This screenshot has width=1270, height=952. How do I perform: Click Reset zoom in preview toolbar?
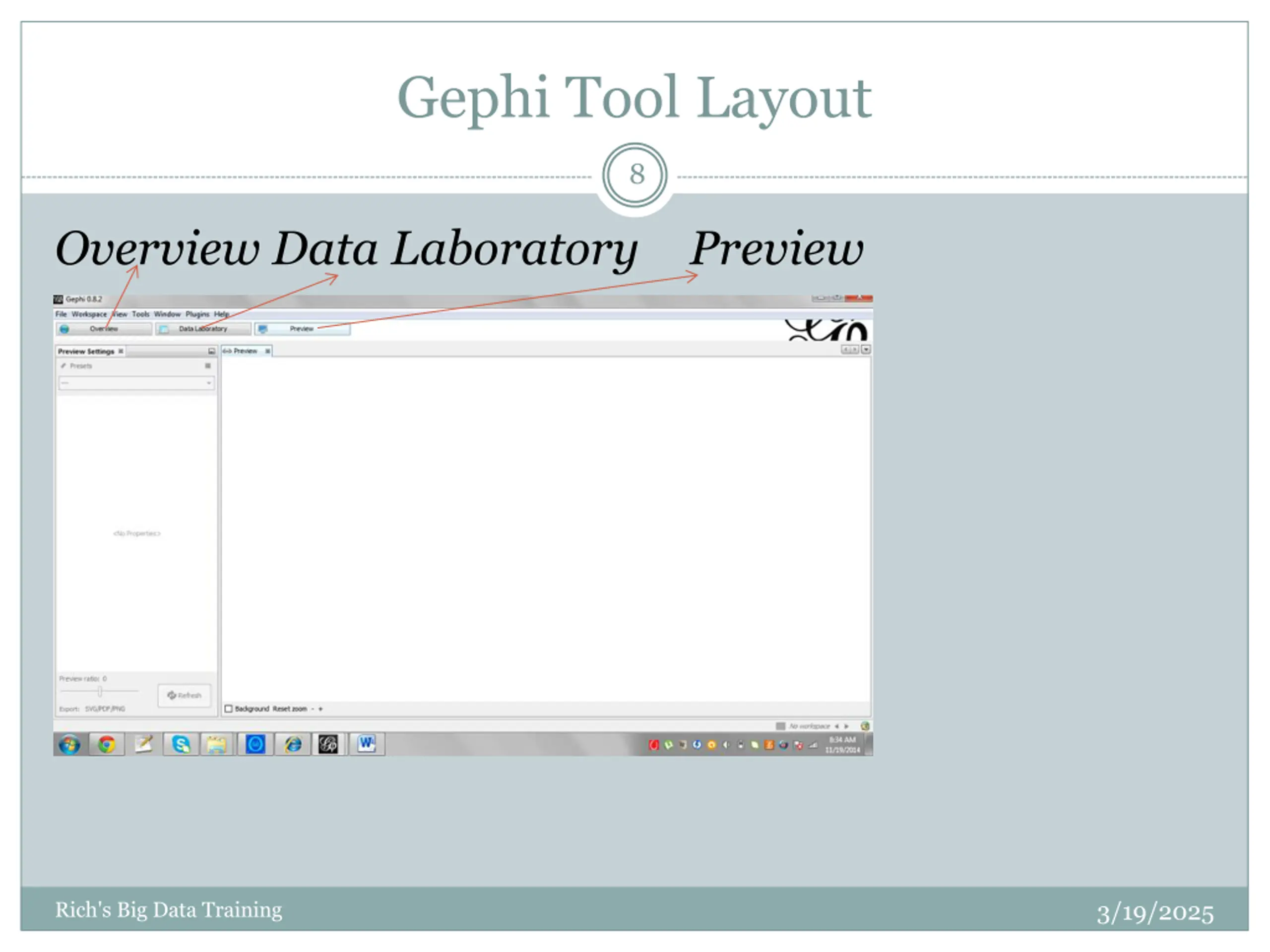point(289,709)
